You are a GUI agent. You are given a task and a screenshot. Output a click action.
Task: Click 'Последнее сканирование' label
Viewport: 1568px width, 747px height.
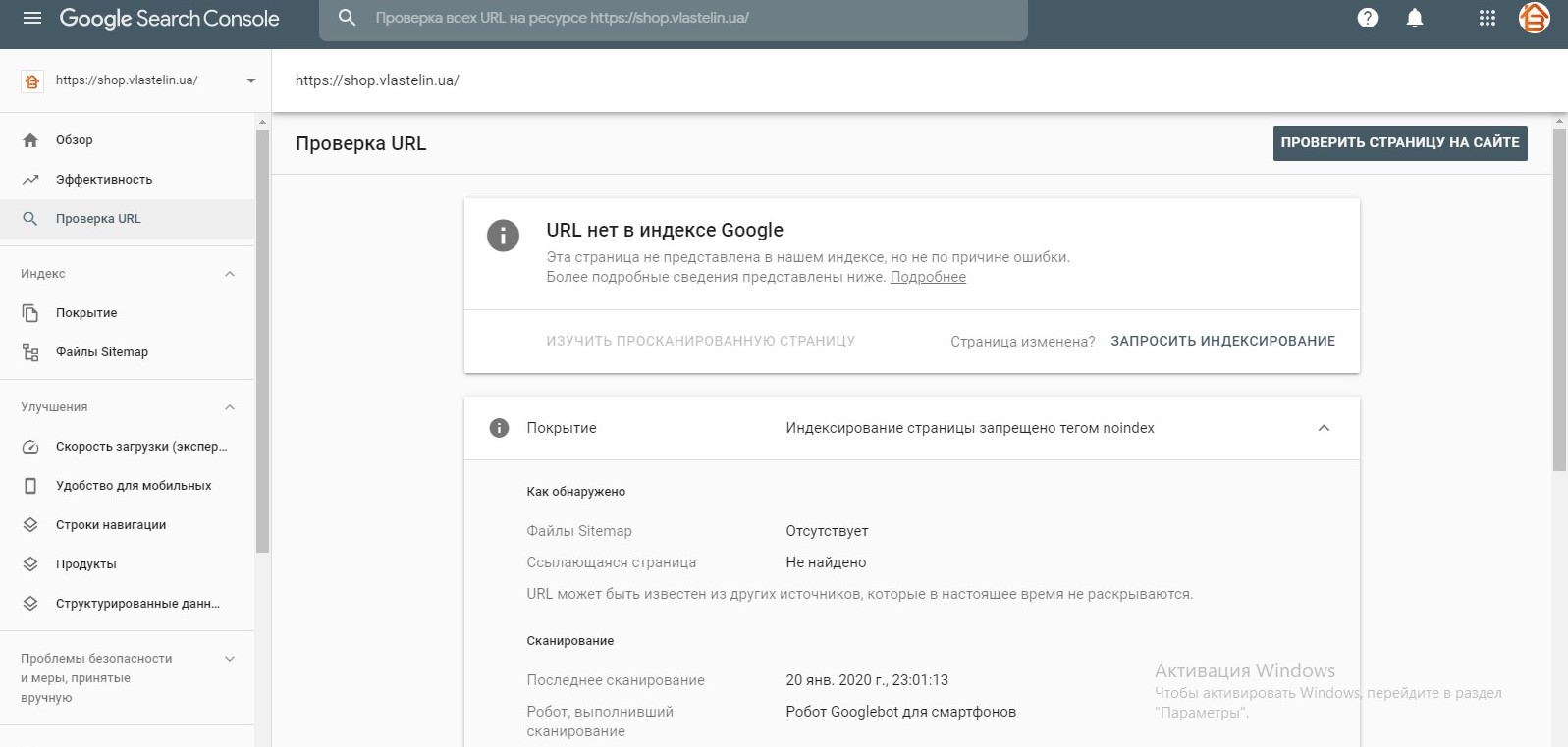616,680
